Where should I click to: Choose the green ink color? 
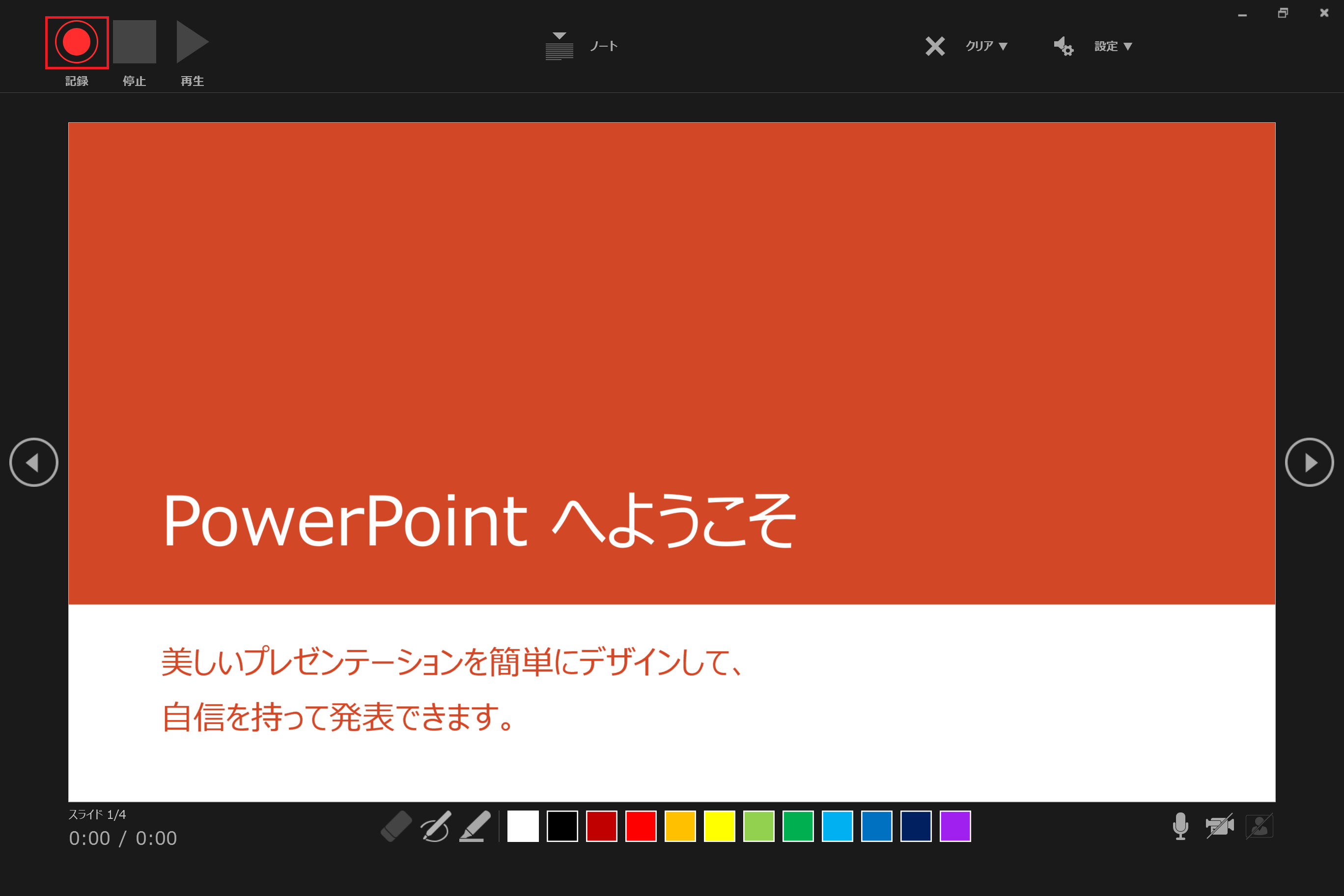(798, 826)
